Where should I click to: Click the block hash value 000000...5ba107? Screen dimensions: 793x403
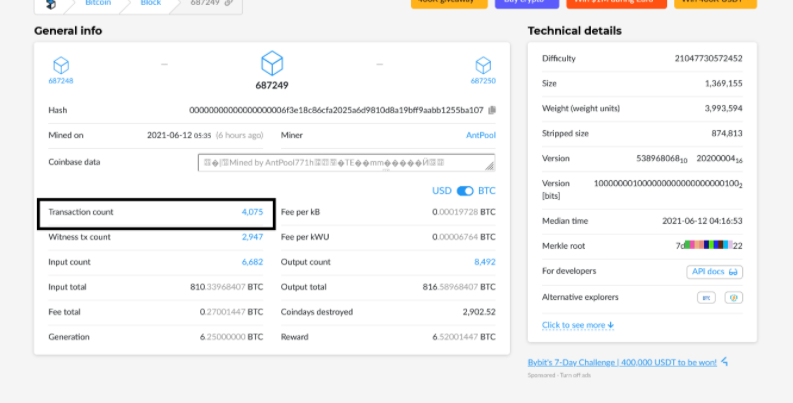(x=336, y=110)
